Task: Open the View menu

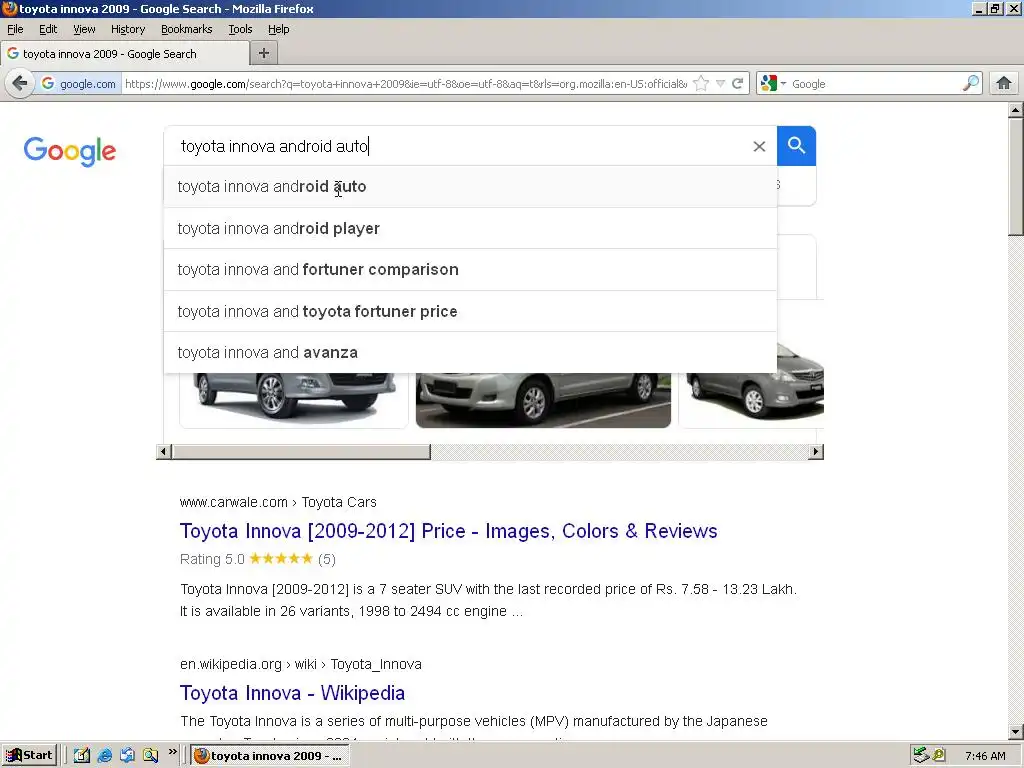Action: pos(84,29)
